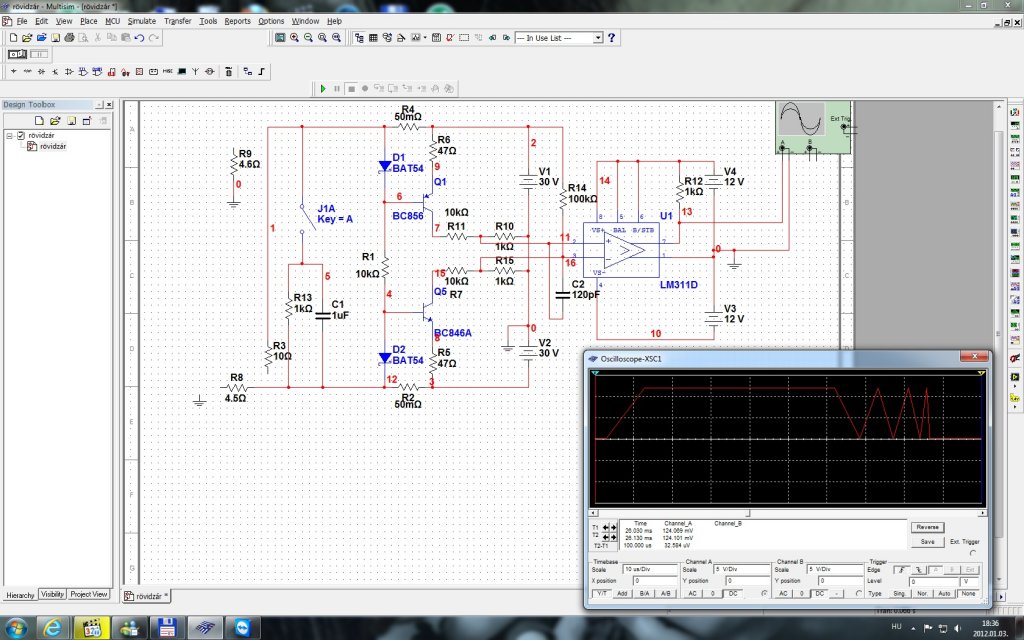Image resolution: width=1024 pixels, height=640 pixels.
Task: Open the grapher icon dropdown arrow
Action: click(x=425, y=38)
